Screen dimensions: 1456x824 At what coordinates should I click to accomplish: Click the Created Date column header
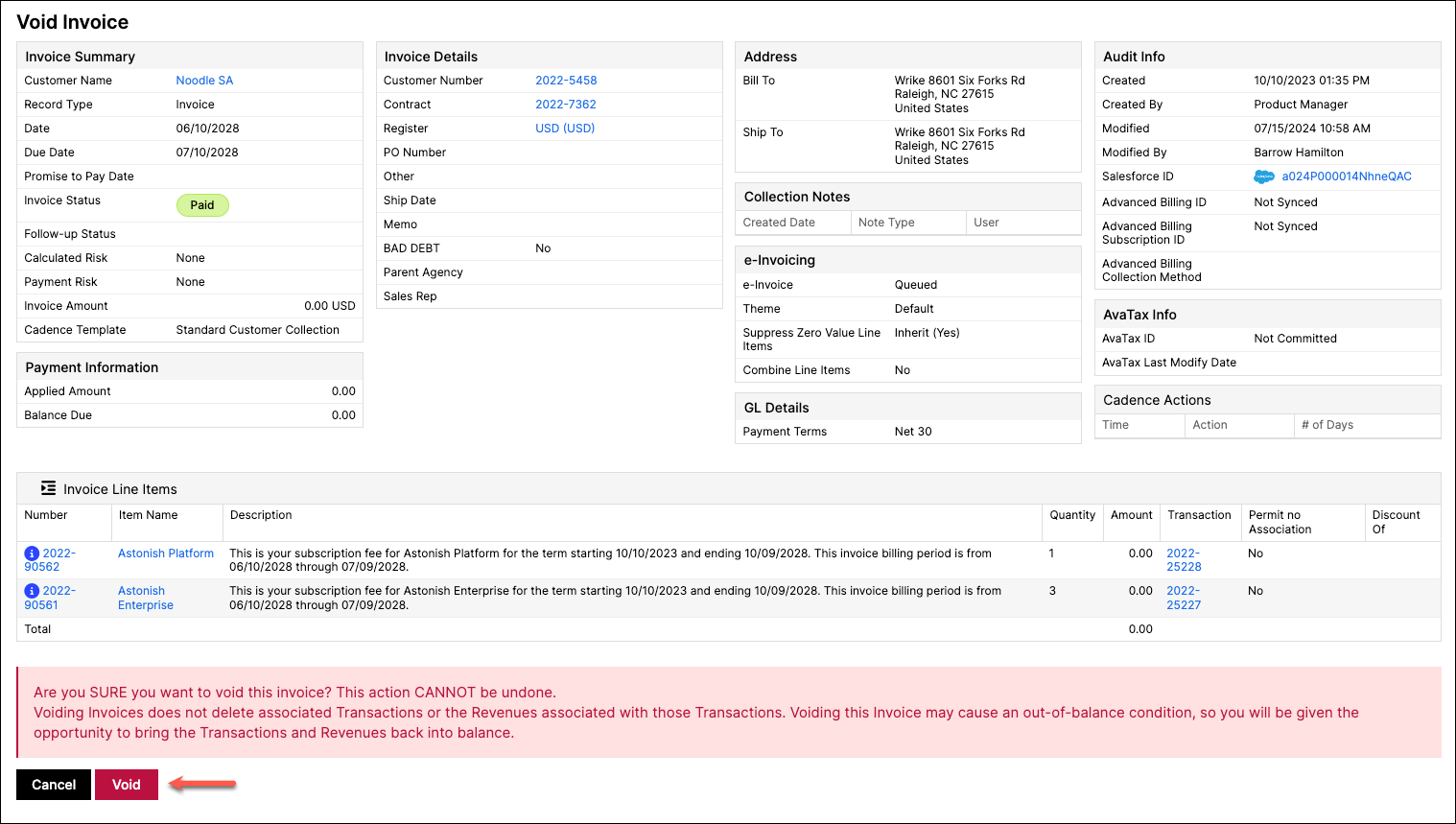(x=779, y=223)
